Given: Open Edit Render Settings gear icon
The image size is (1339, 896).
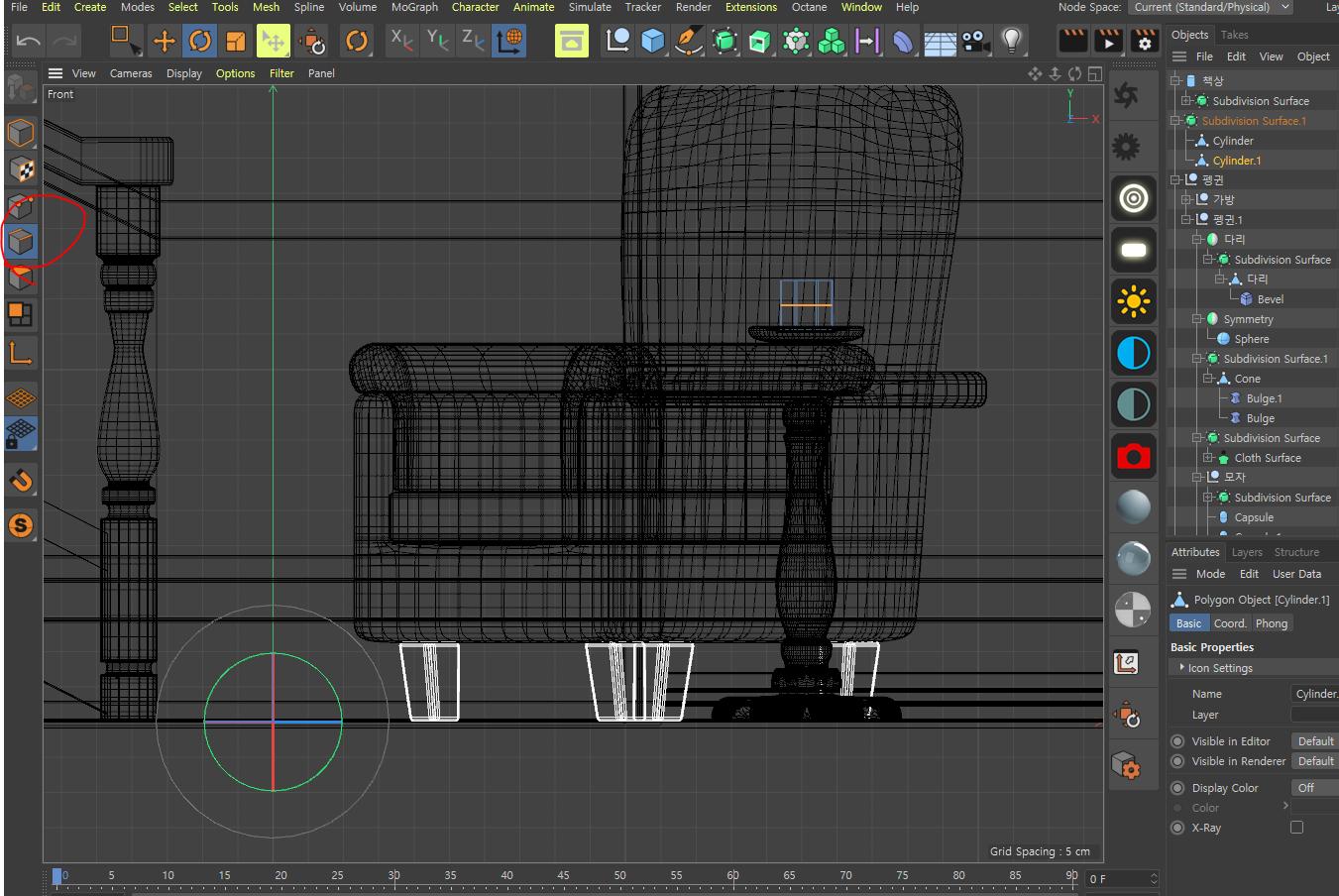Looking at the screenshot, I should click(1145, 41).
